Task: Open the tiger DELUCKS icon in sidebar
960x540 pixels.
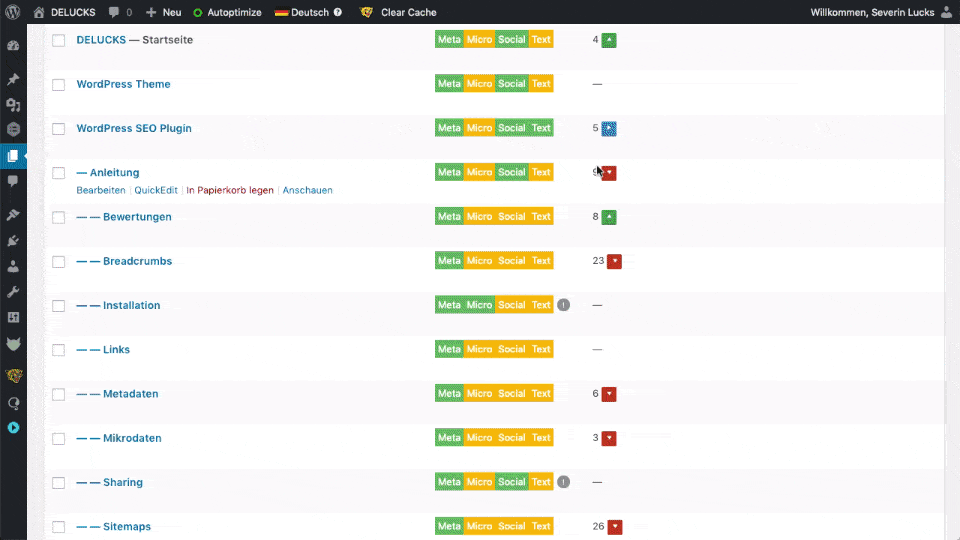Action: click(13, 375)
